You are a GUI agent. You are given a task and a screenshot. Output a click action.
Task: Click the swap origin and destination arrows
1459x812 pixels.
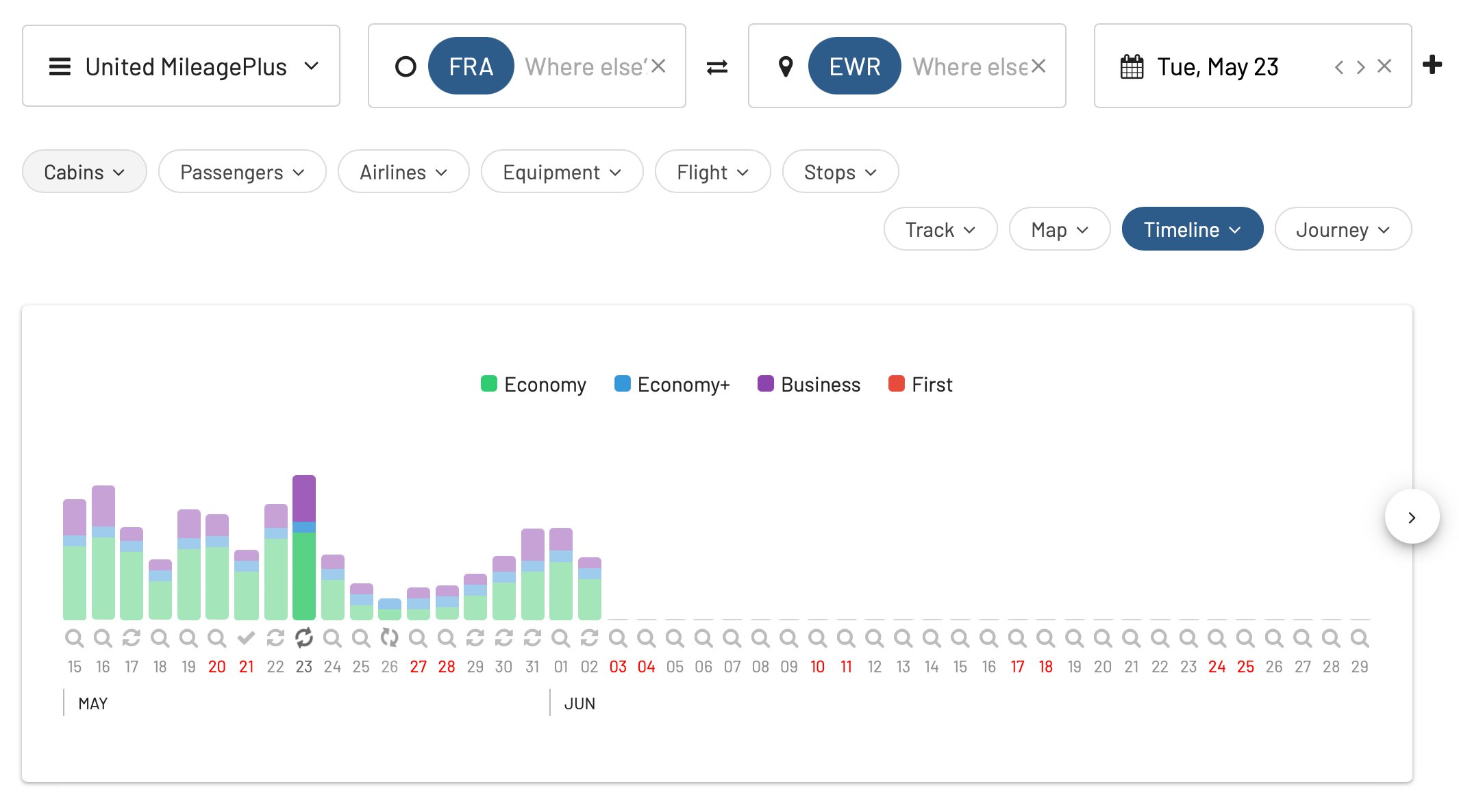pos(716,67)
